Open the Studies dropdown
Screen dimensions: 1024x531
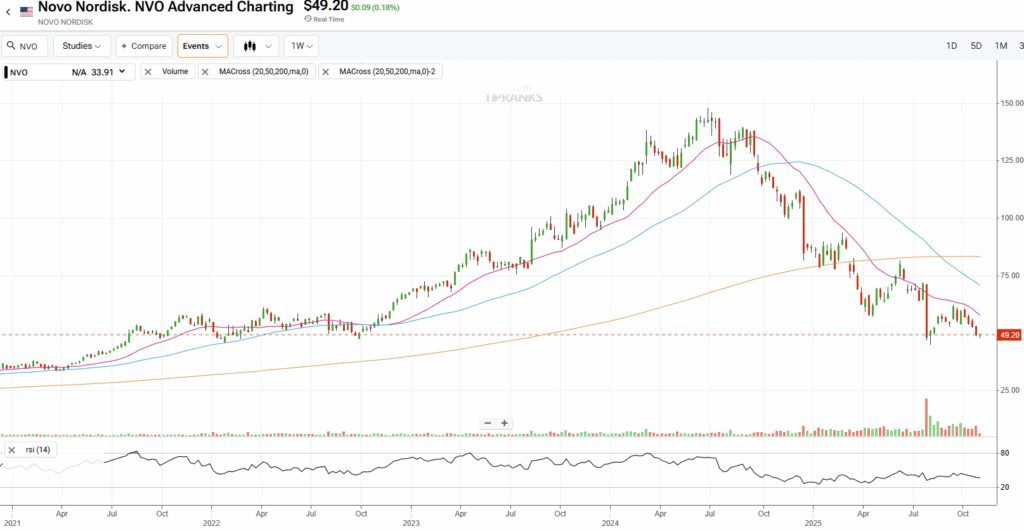tap(81, 46)
